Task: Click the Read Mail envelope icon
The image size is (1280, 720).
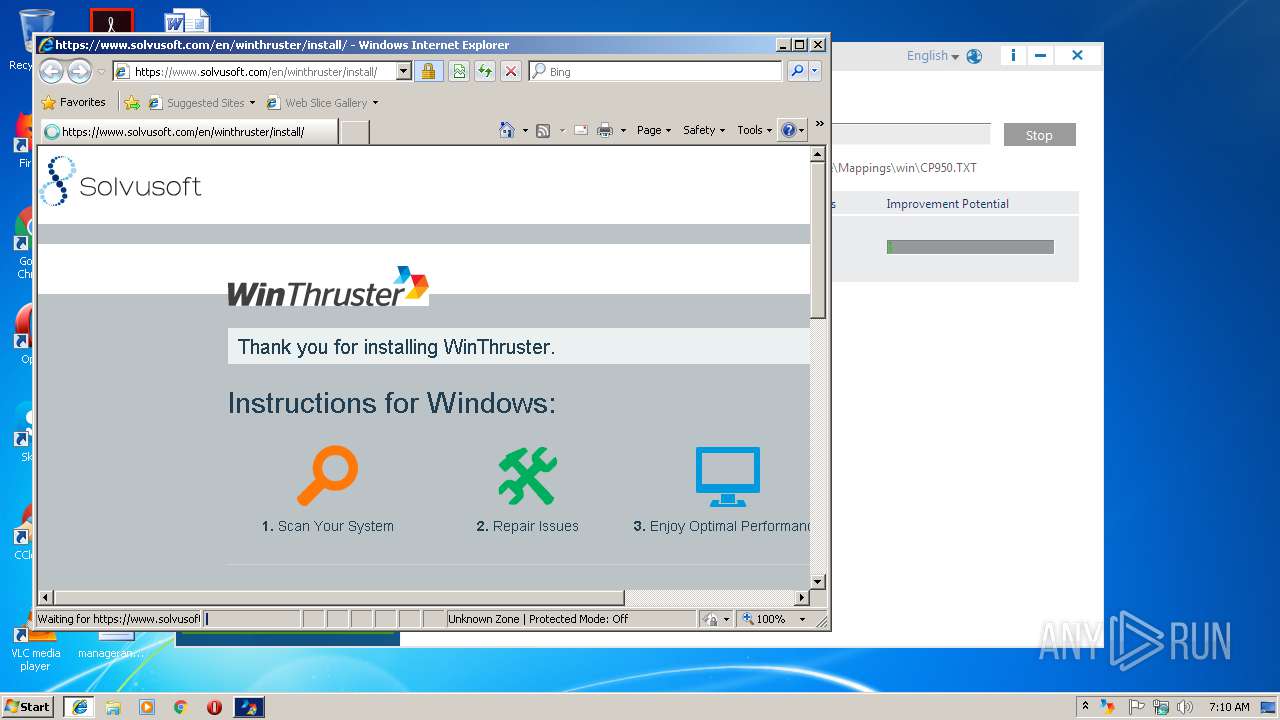Action: [581, 130]
